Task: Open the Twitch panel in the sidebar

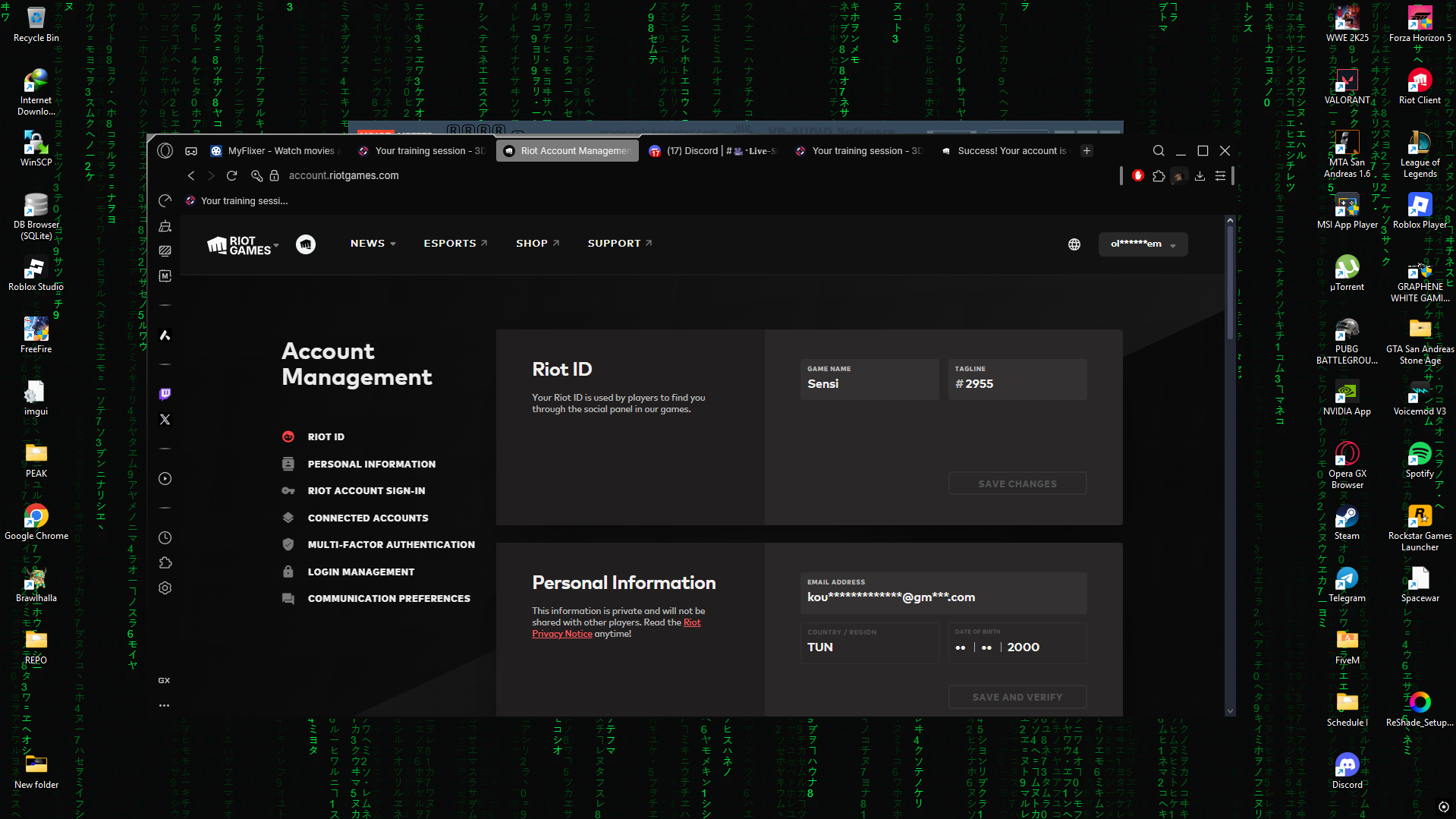Action: point(165,393)
